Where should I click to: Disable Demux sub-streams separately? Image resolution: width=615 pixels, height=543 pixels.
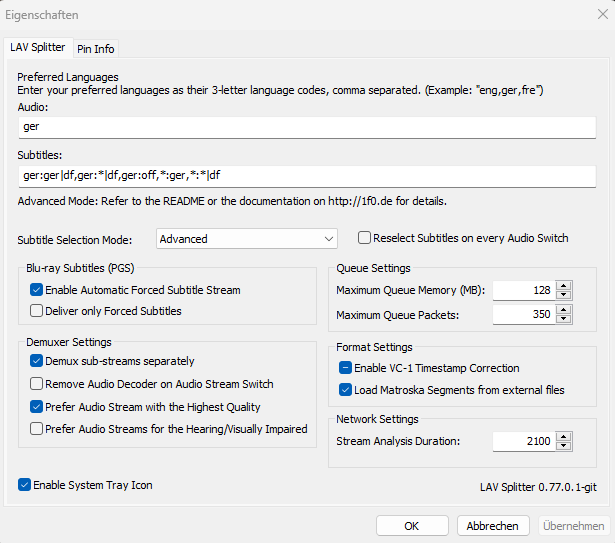click(37, 361)
